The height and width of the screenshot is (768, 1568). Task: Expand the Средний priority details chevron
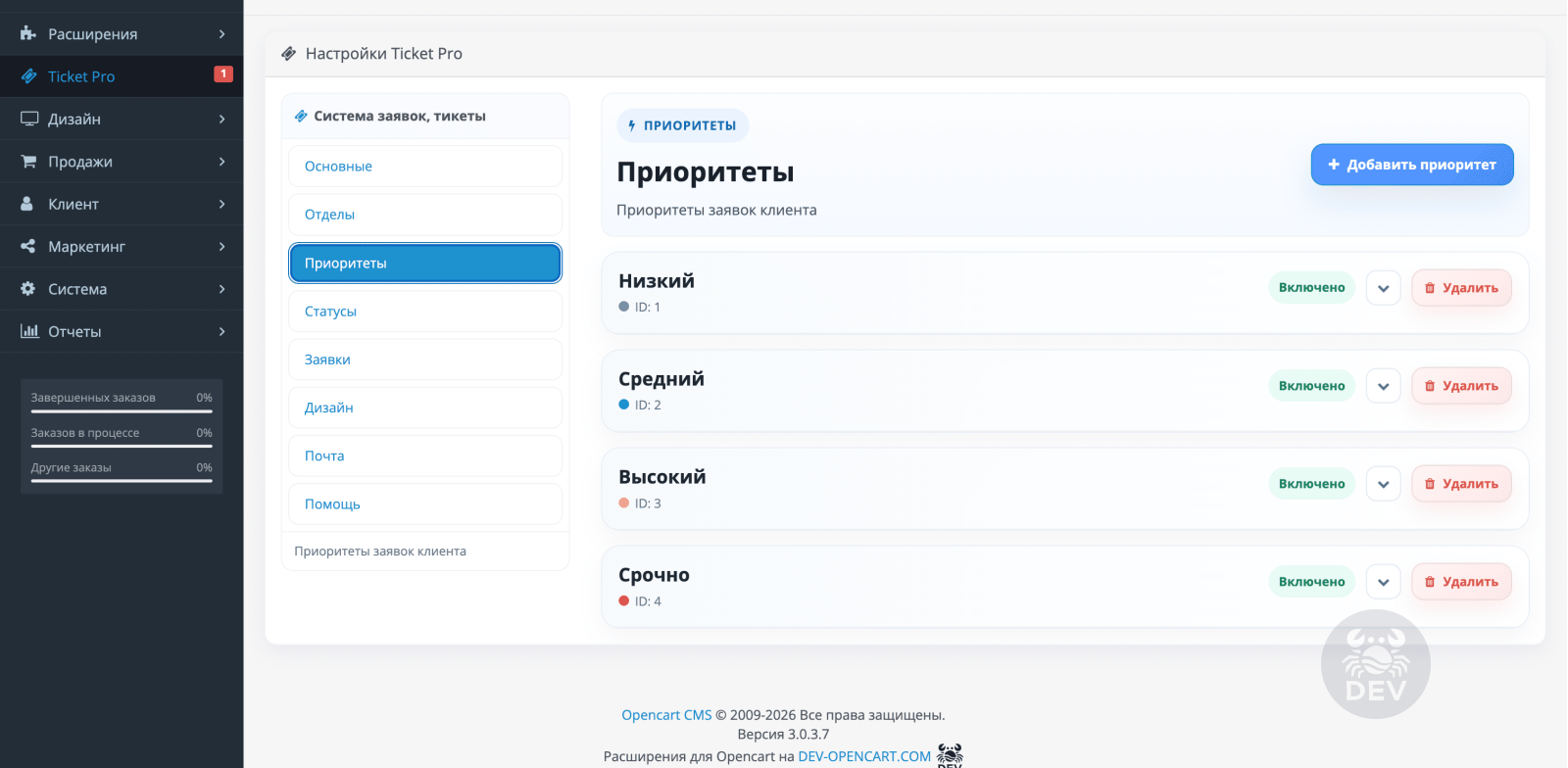tap(1383, 386)
